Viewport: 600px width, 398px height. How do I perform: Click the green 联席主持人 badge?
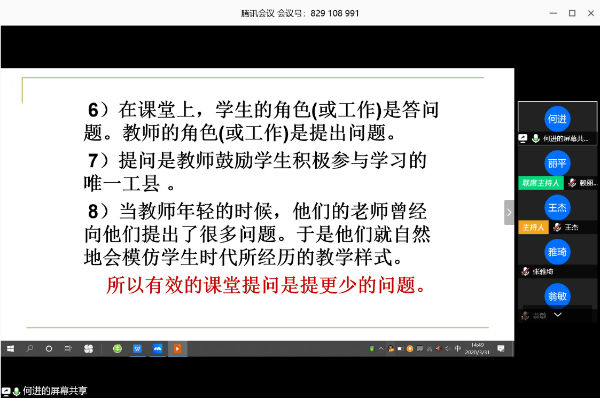pos(541,183)
